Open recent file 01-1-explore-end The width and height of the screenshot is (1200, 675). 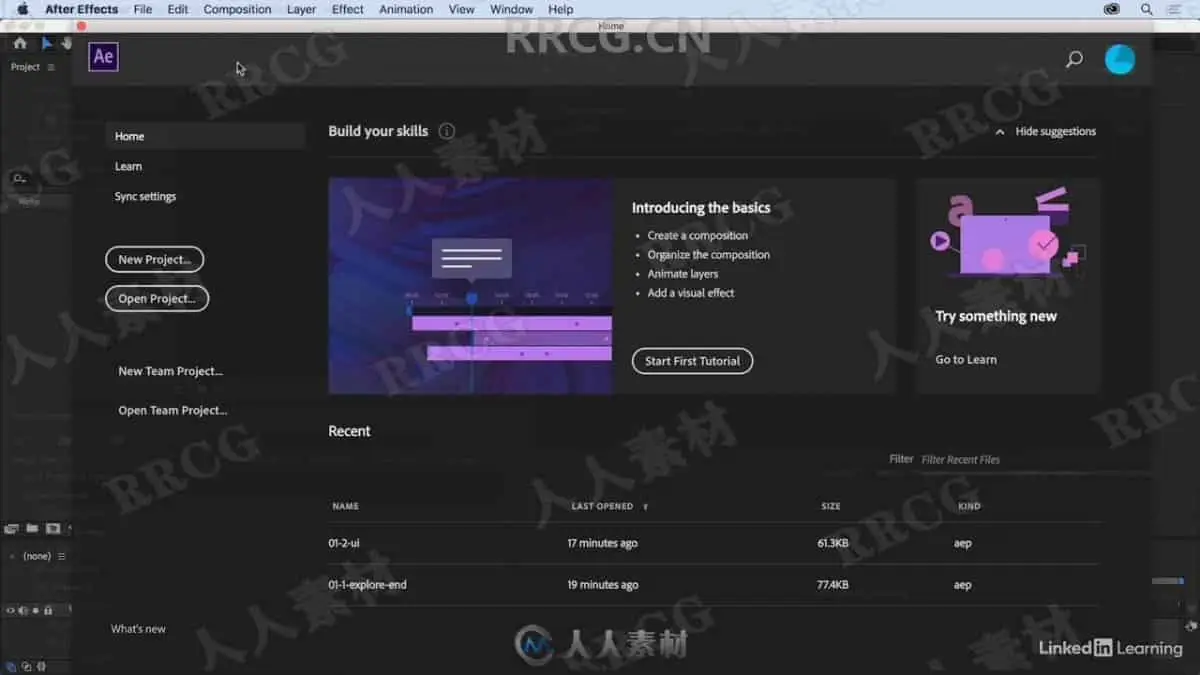click(x=367, y=585)
